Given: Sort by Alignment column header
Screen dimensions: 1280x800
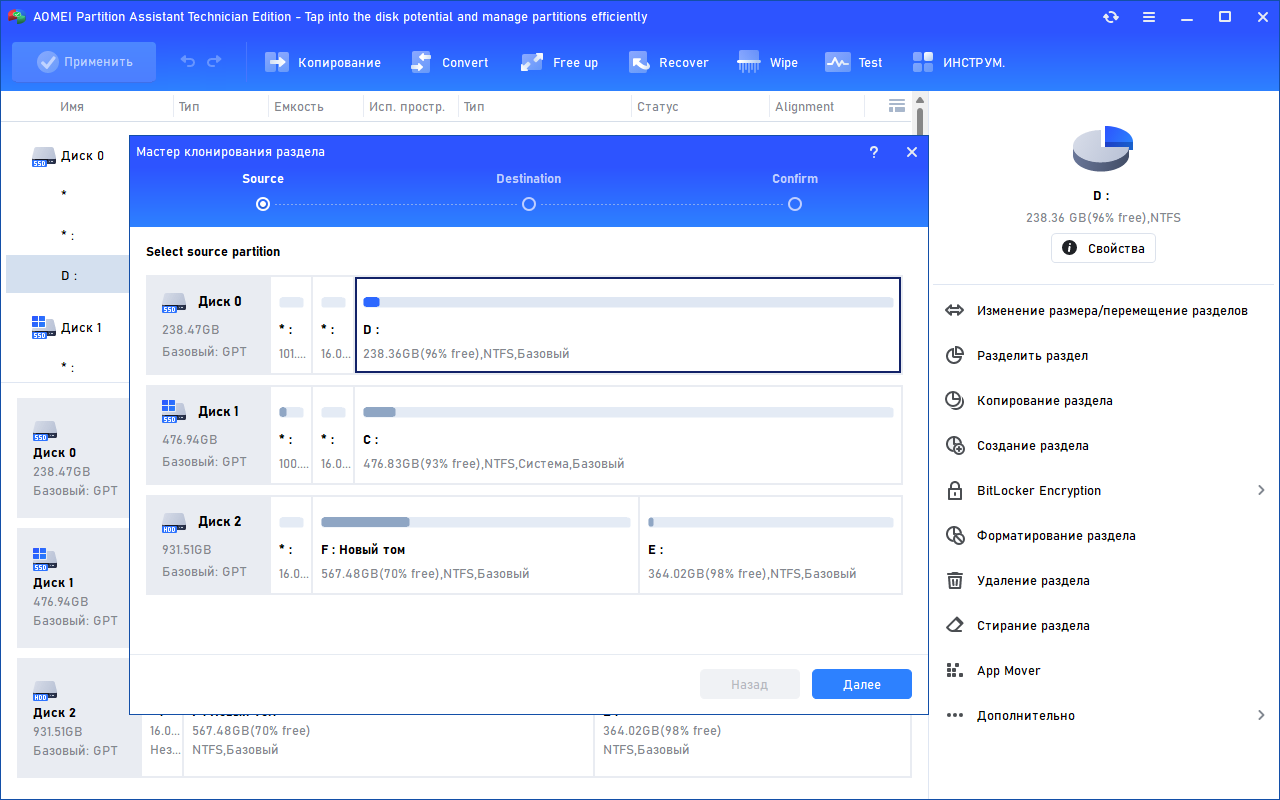Looking at the screenshot, I should click(x=805, y=107).
